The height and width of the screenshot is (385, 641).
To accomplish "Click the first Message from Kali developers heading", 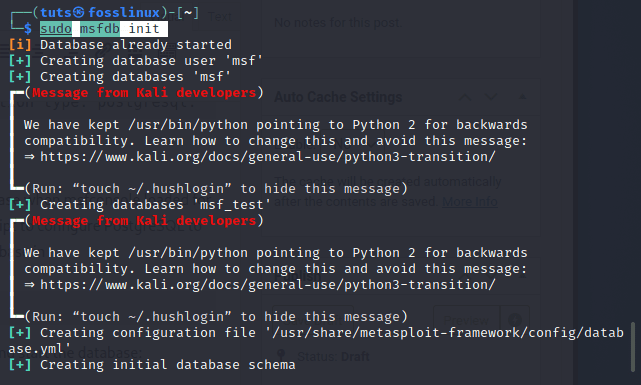I will [144, 93].
